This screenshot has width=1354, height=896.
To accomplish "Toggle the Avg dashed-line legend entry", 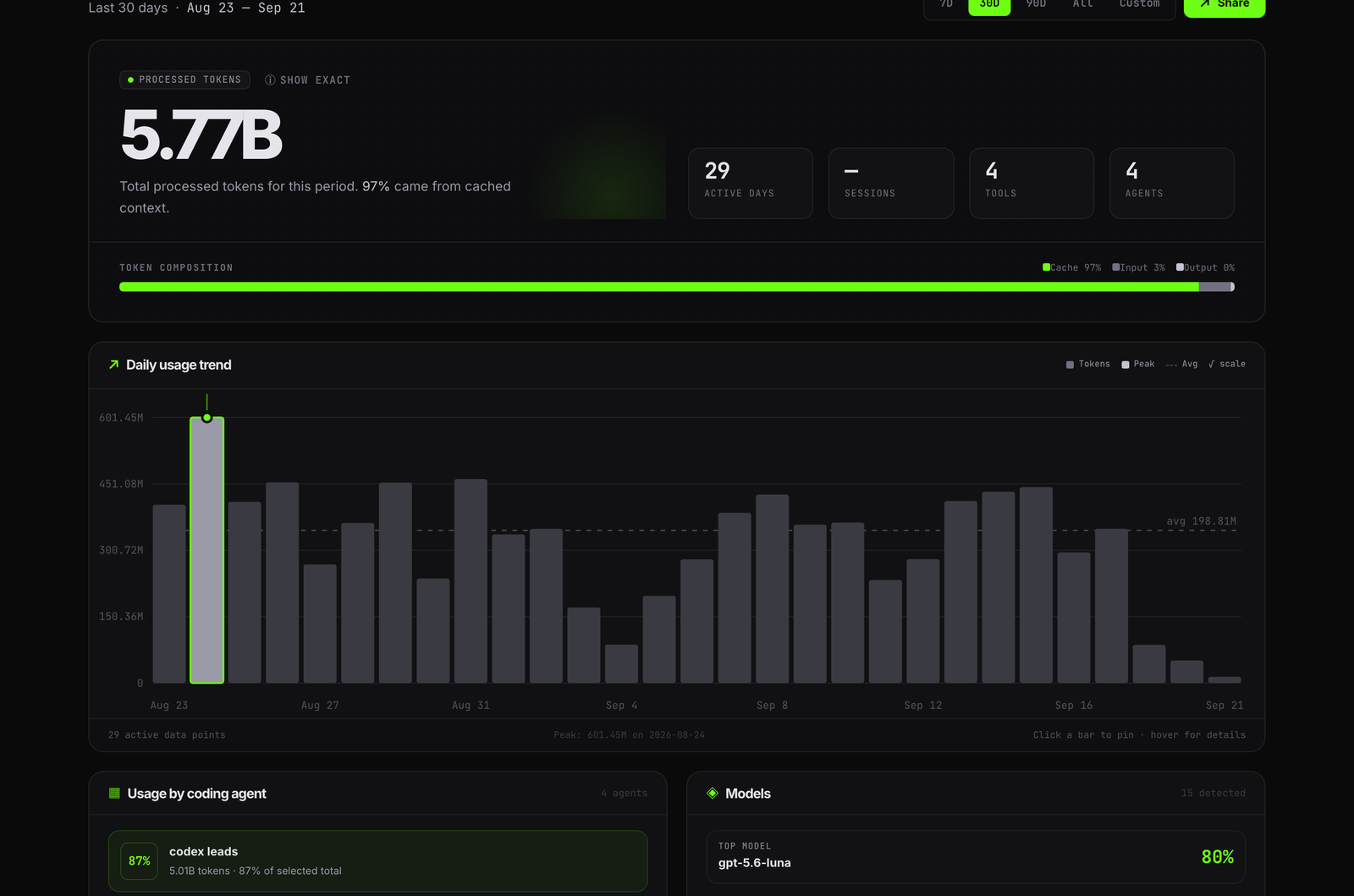I will (1181, 364).
